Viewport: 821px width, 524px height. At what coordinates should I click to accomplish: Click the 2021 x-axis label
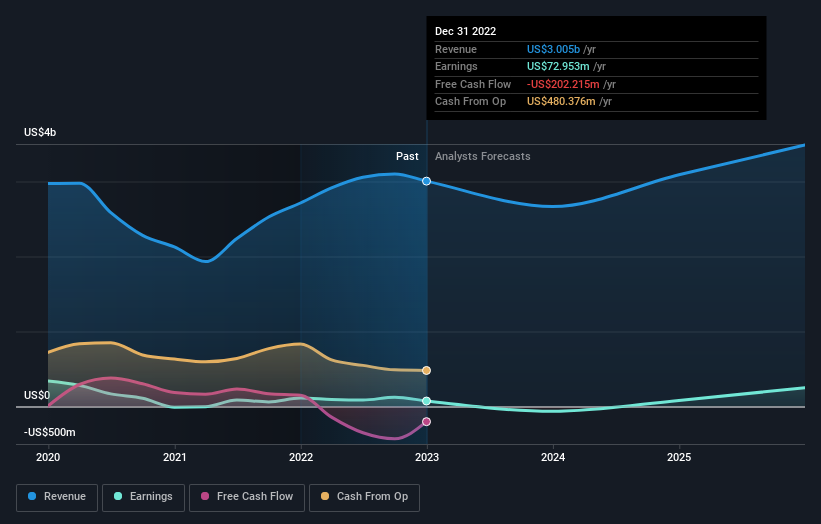pyautogui.click(x=174, y=458)
